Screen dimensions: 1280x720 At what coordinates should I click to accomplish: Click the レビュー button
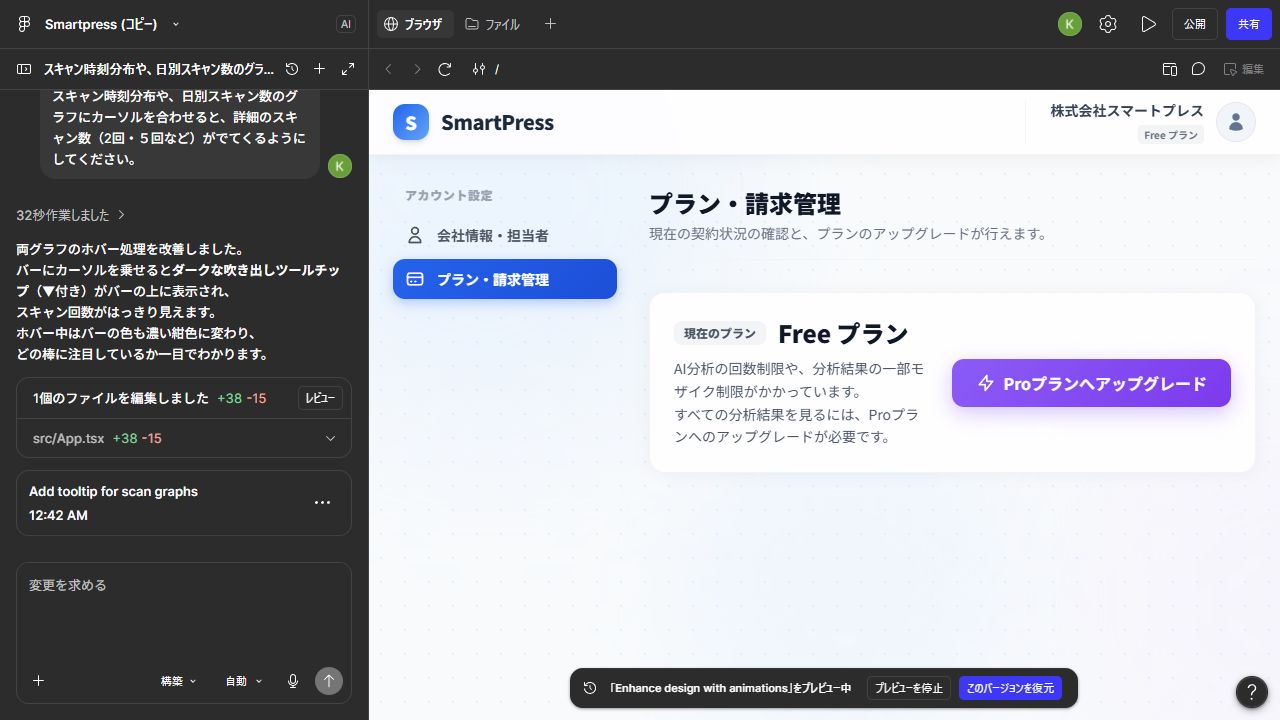coord(320,398)
